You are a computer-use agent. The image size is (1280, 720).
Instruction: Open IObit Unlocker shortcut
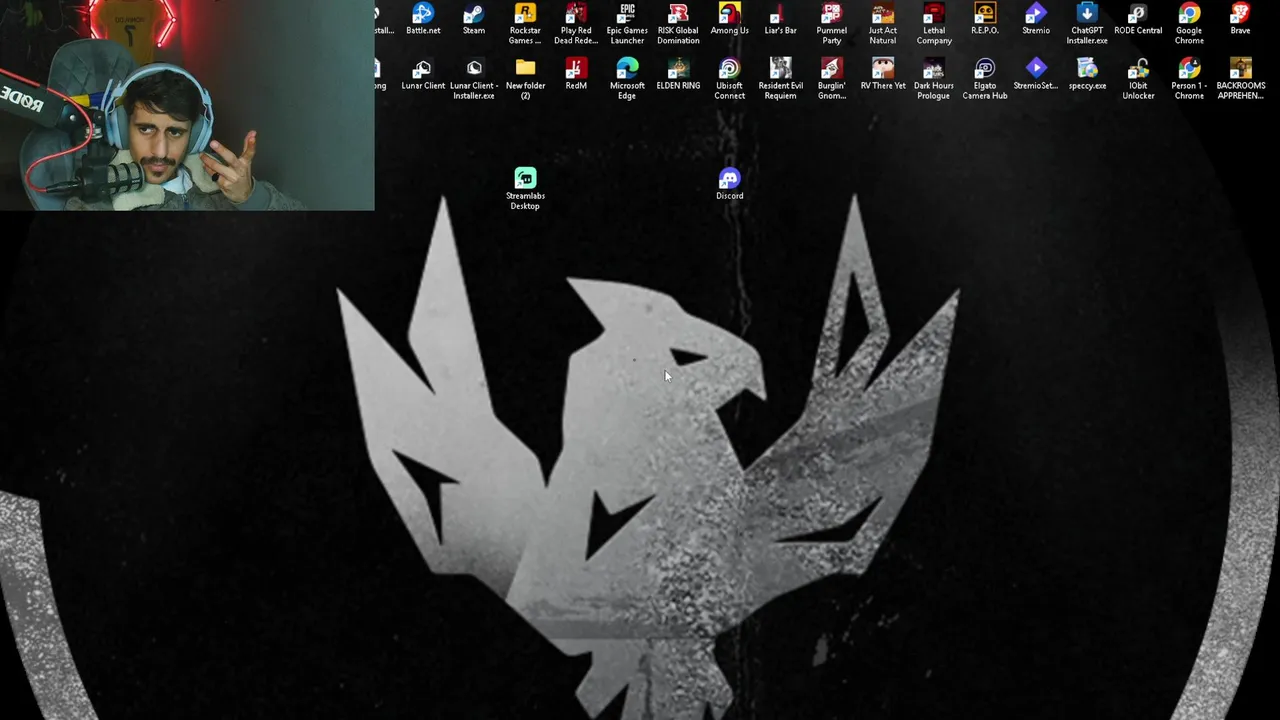[x=1138, y=79]
